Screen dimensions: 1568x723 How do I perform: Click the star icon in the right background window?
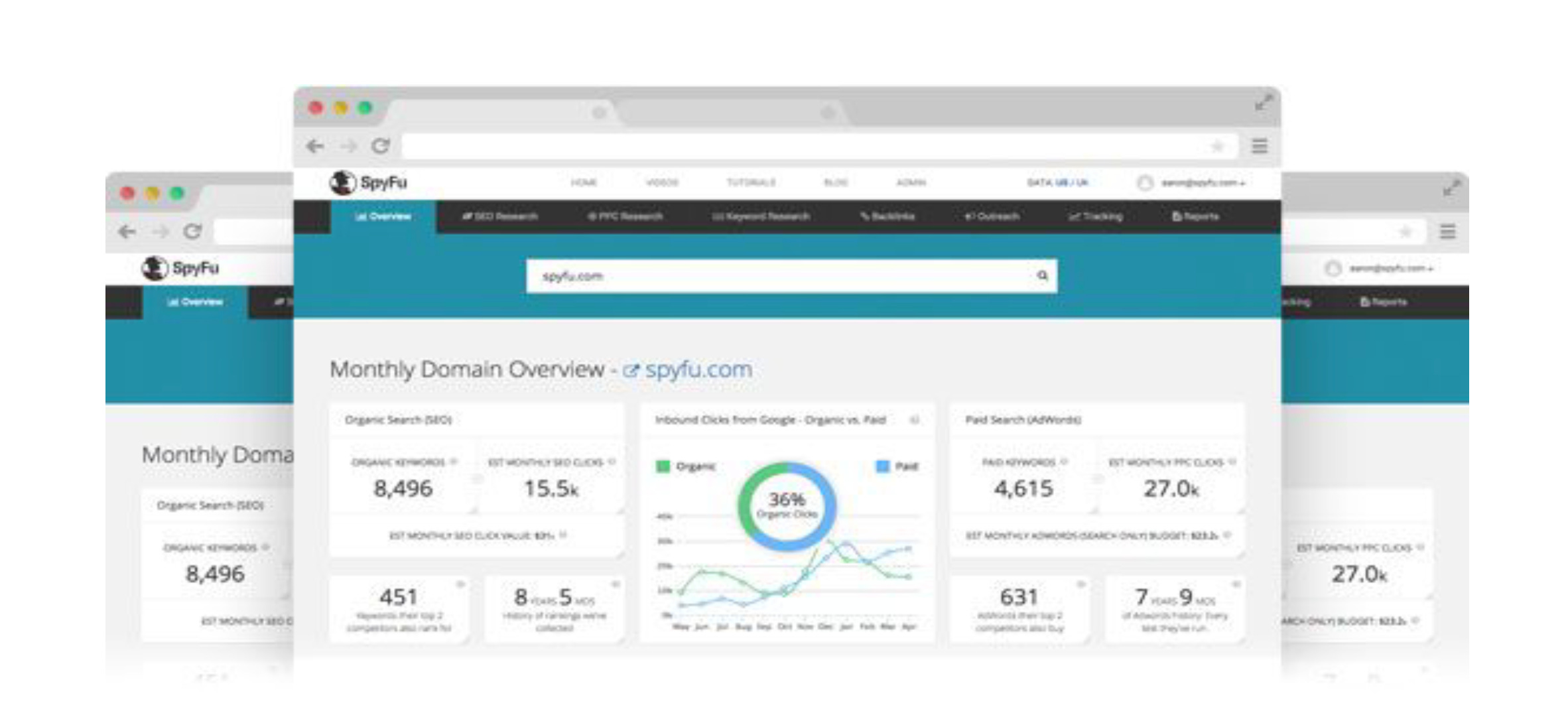pos(1405,231)
